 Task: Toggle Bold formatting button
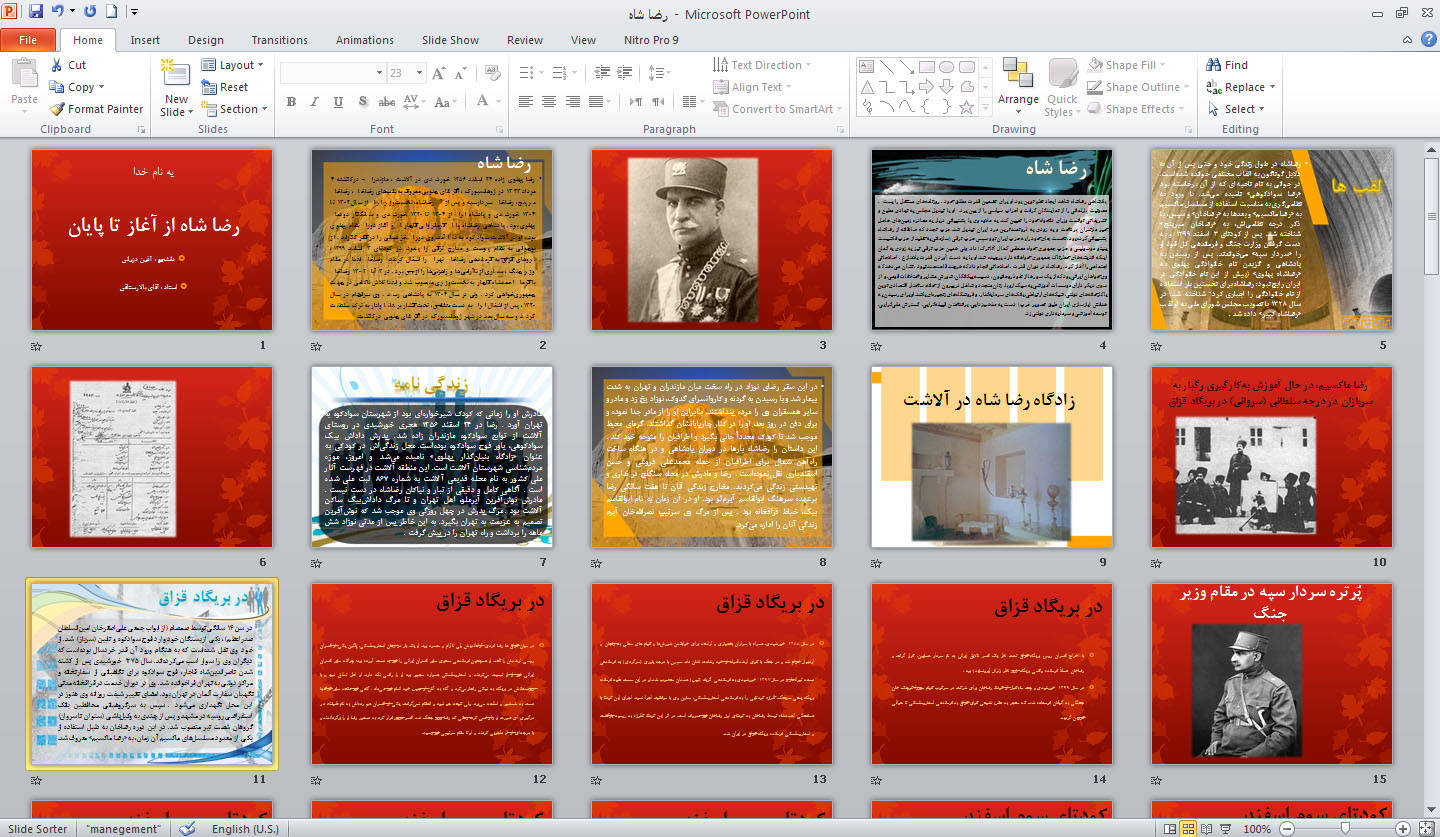(291, 101)
